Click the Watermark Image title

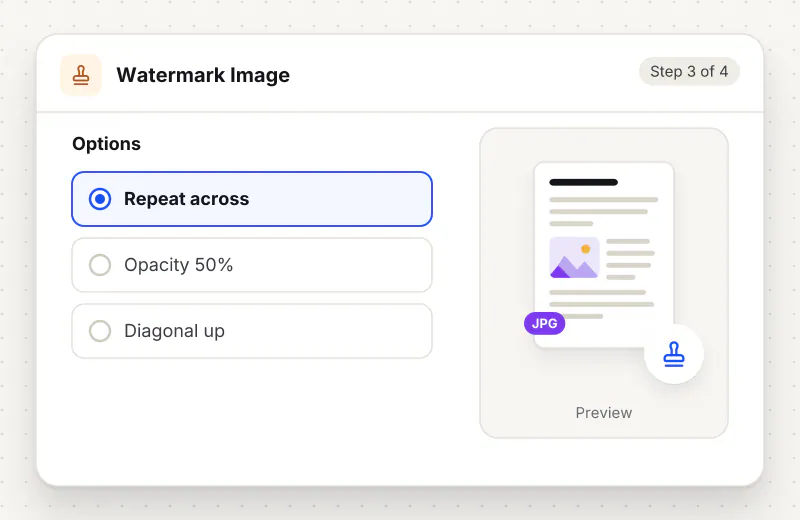pos(203,75)
